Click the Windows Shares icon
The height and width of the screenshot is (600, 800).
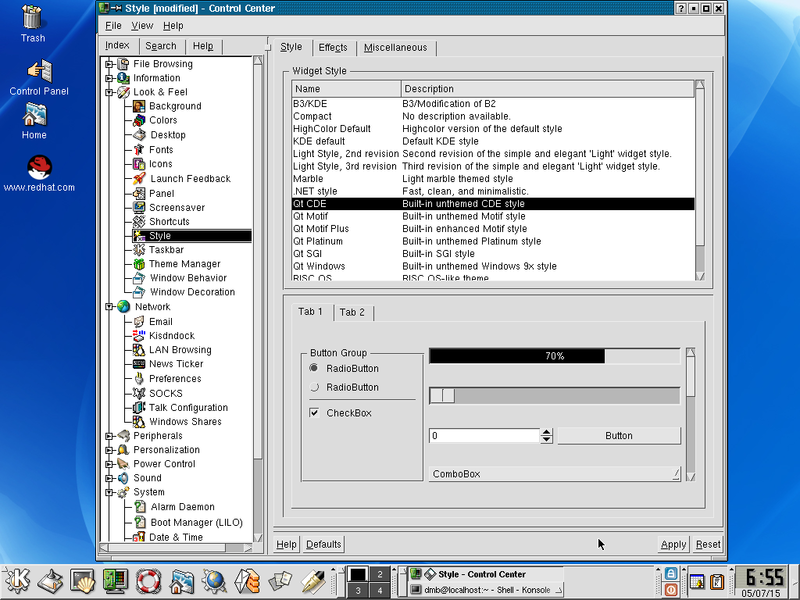(139, 421)
